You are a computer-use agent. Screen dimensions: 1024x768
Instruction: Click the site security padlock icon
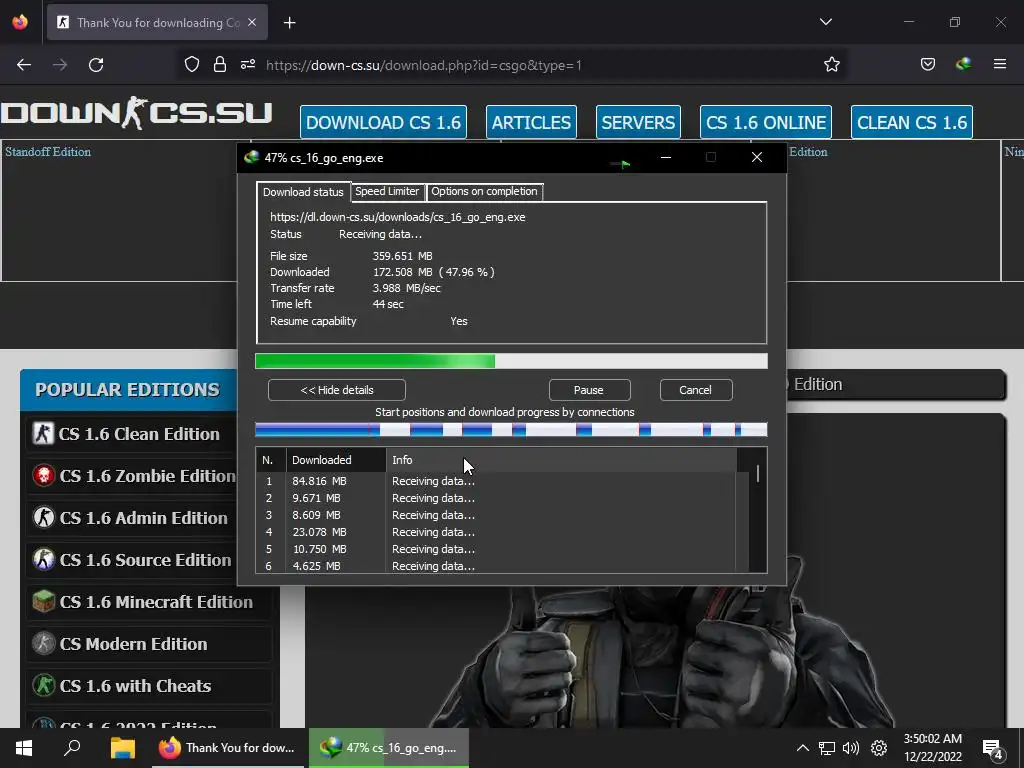point(220,65)
